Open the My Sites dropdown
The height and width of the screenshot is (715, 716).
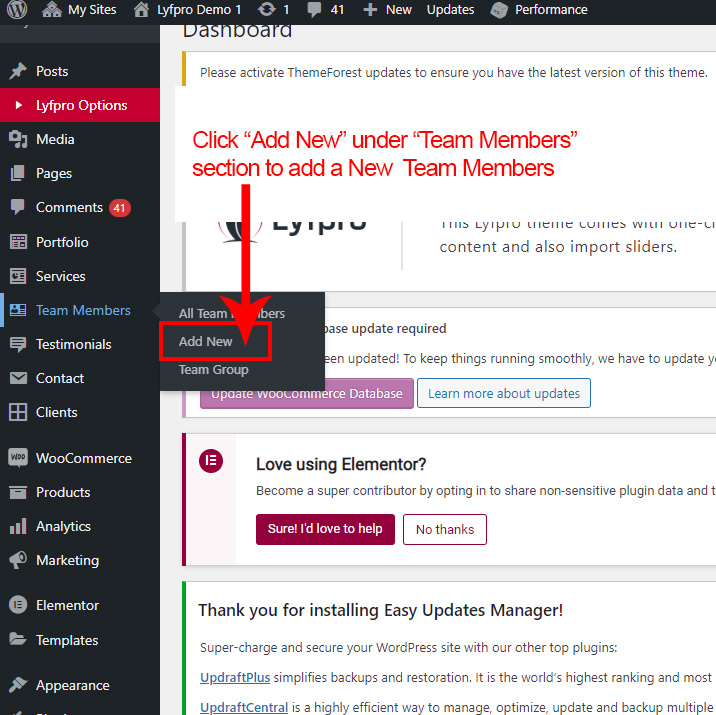(x=91, y=10)
